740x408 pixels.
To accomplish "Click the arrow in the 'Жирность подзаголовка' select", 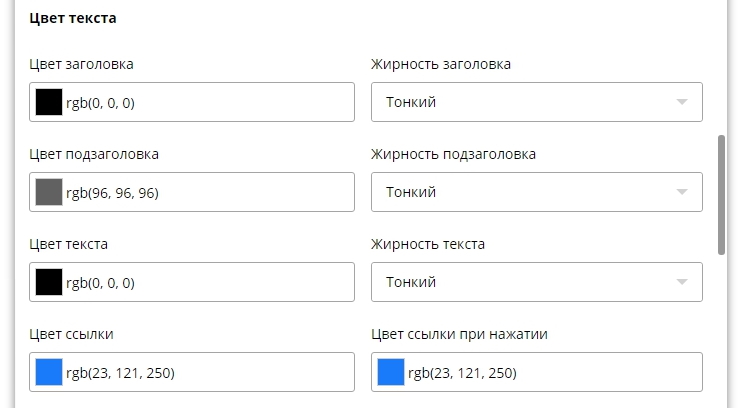I will click(x=682, y=192).
